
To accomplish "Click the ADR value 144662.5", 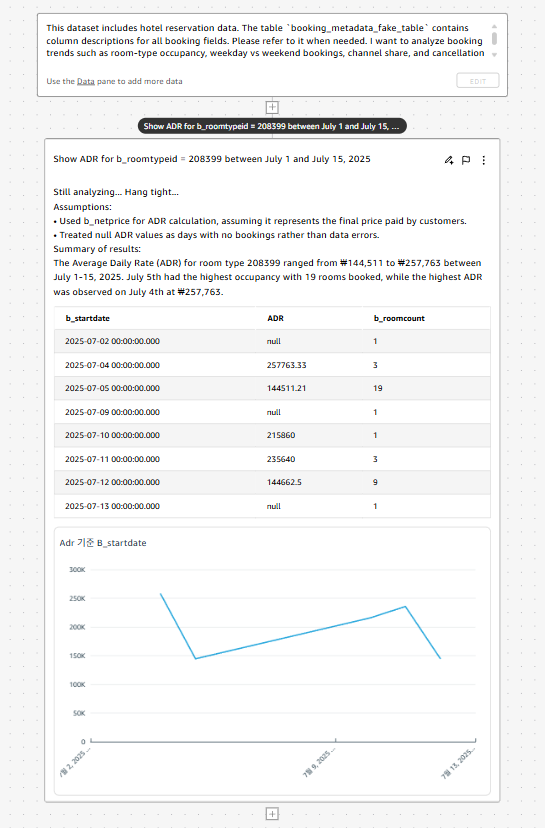I will (x=284, y=482).
